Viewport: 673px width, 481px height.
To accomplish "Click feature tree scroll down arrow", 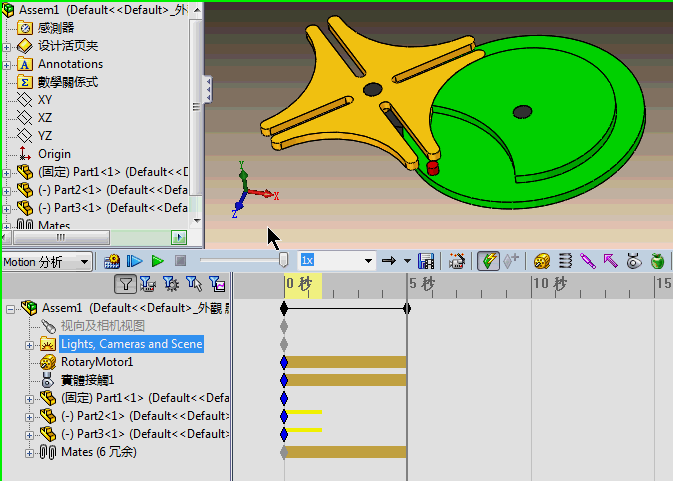I will [197, 221].
